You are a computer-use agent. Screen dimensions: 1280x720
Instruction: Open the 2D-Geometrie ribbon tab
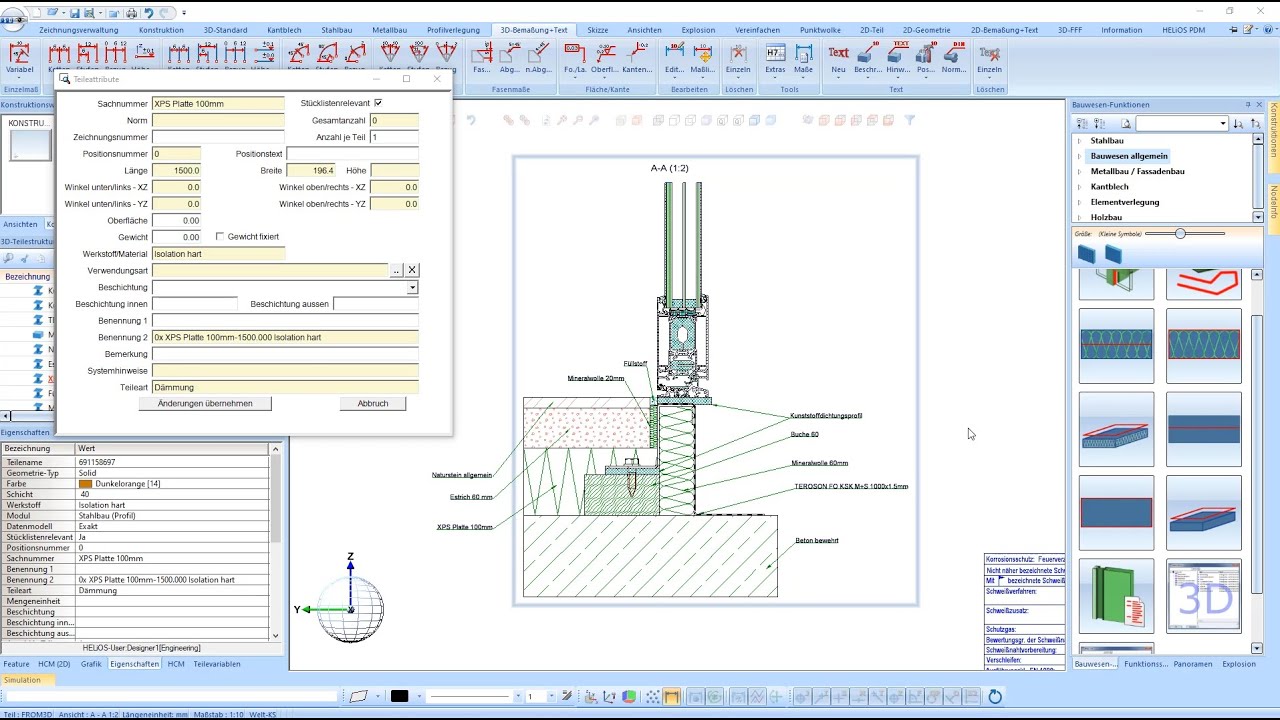tap(927, 30)
